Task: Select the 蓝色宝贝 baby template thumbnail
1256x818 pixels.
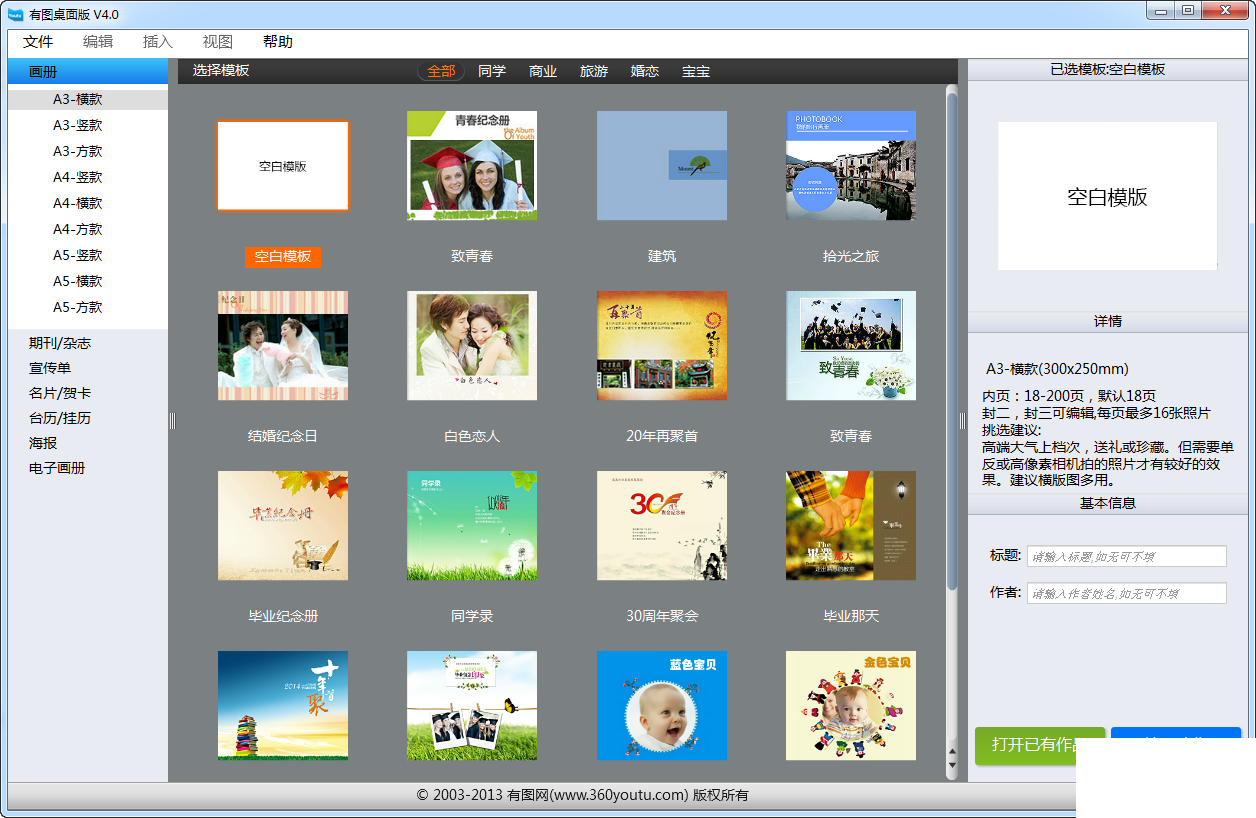Action: pyautogui.click(x=662, y=705)
